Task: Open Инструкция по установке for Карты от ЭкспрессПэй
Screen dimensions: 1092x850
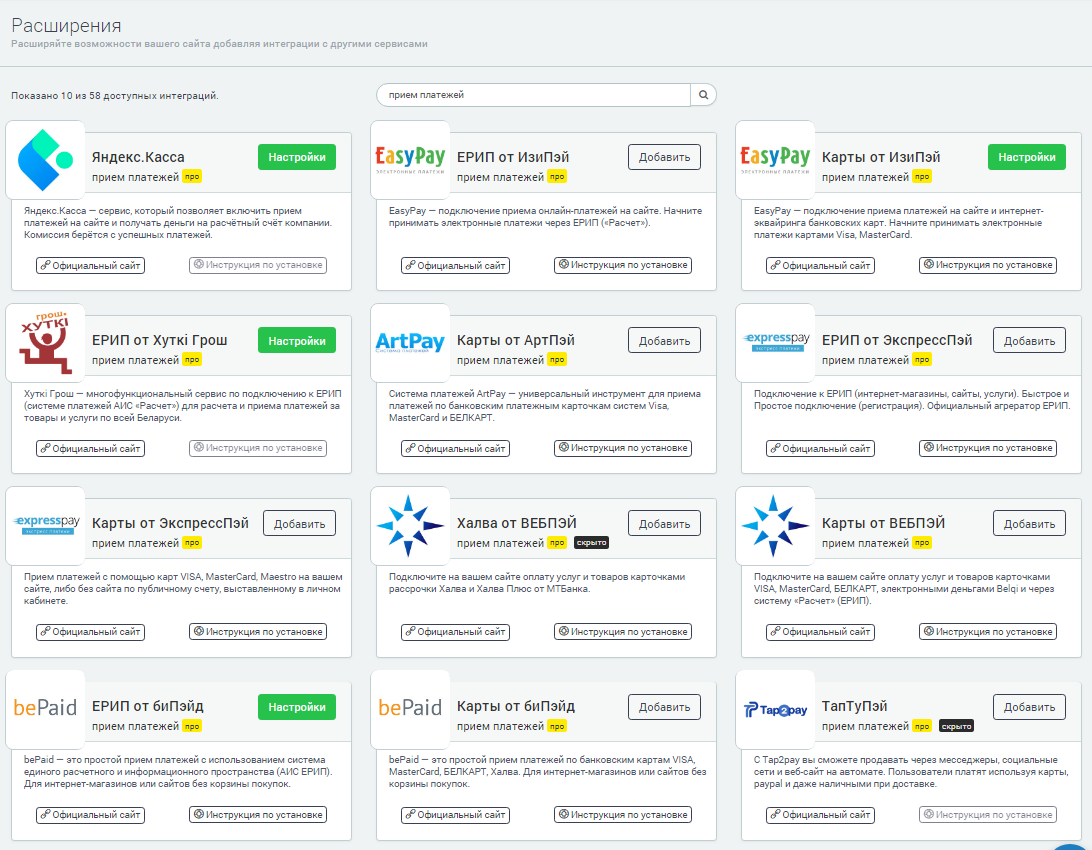Action: click(x=258, y=631)
